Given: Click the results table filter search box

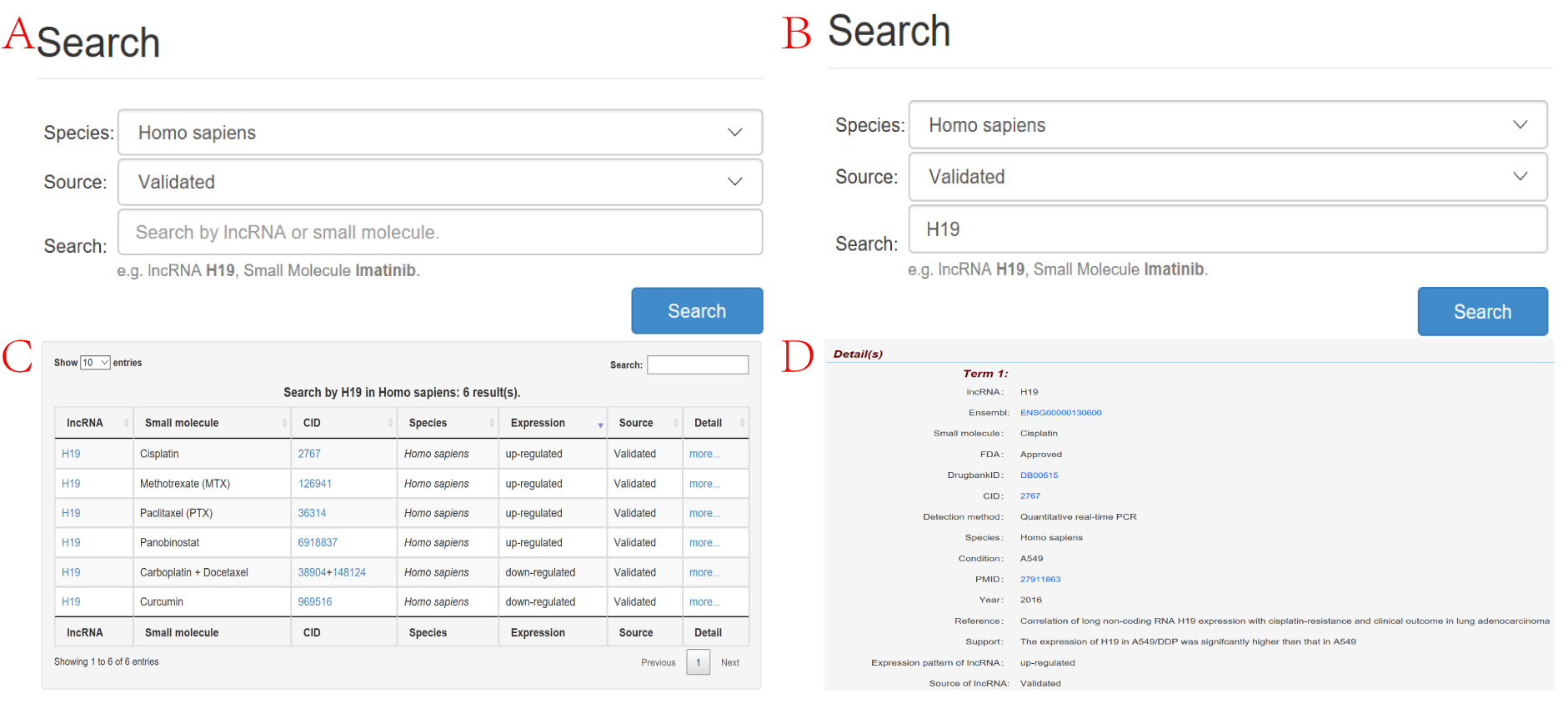Looking at the screenshot, I should (698, 365).
